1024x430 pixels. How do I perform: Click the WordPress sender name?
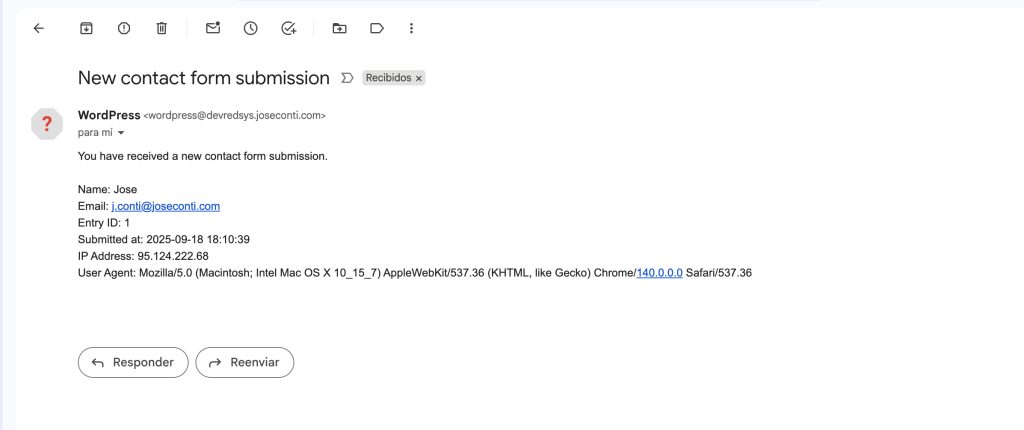(109, 115)
